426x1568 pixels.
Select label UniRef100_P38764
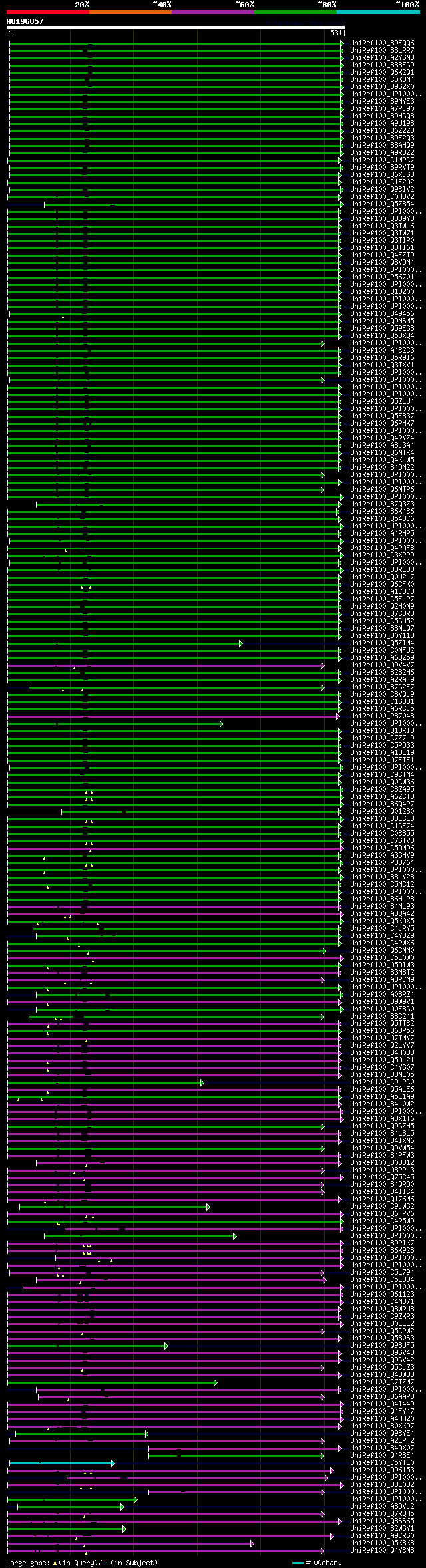(x=382, y=862)
